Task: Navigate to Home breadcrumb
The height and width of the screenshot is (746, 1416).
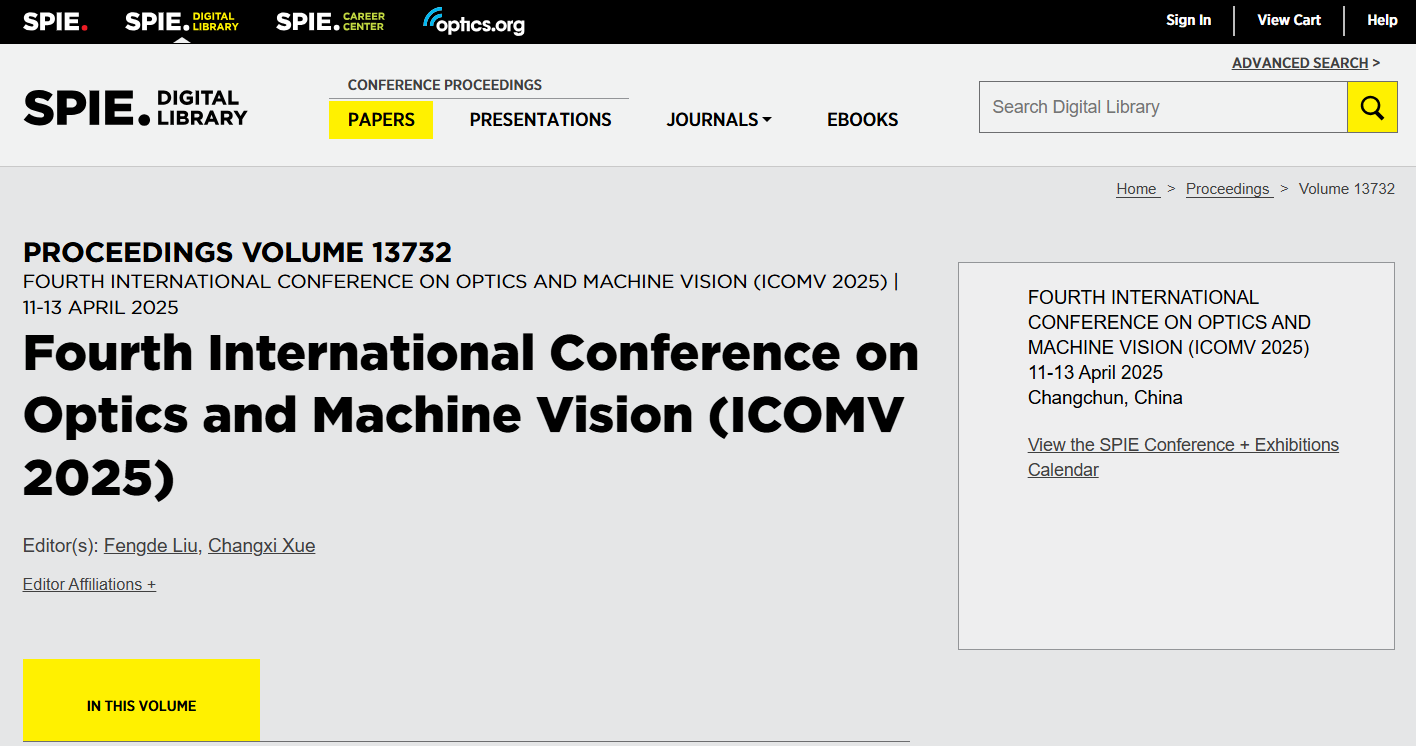Action: point(1138,189)
